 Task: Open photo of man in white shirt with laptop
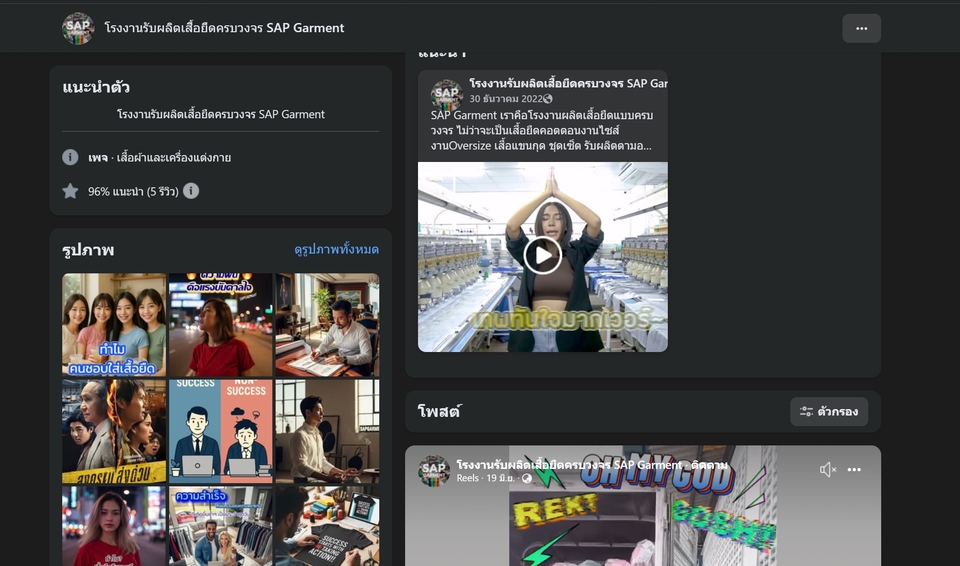pyautogui.click(x=327, y=431)
